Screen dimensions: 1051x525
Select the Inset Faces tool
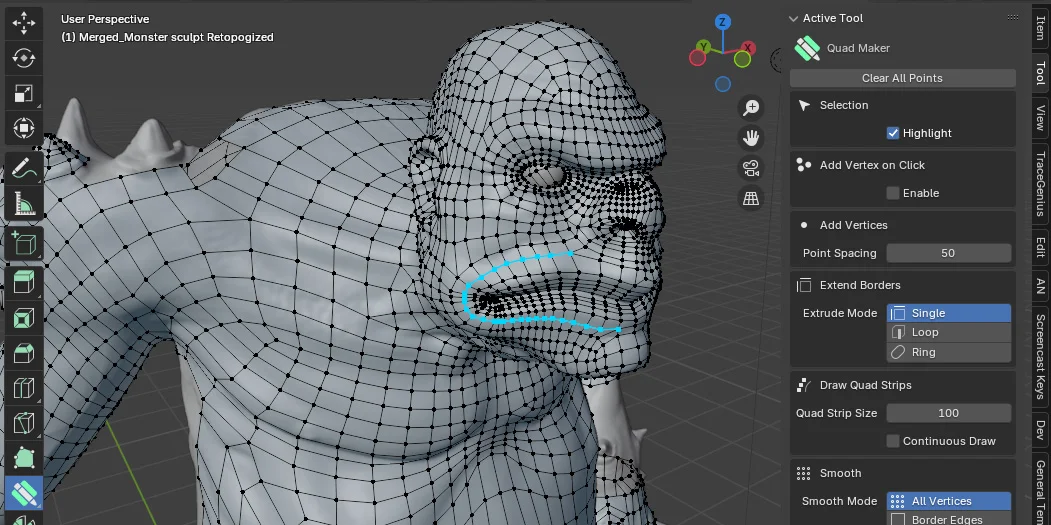pyautogui.click(x=24, y=319)
